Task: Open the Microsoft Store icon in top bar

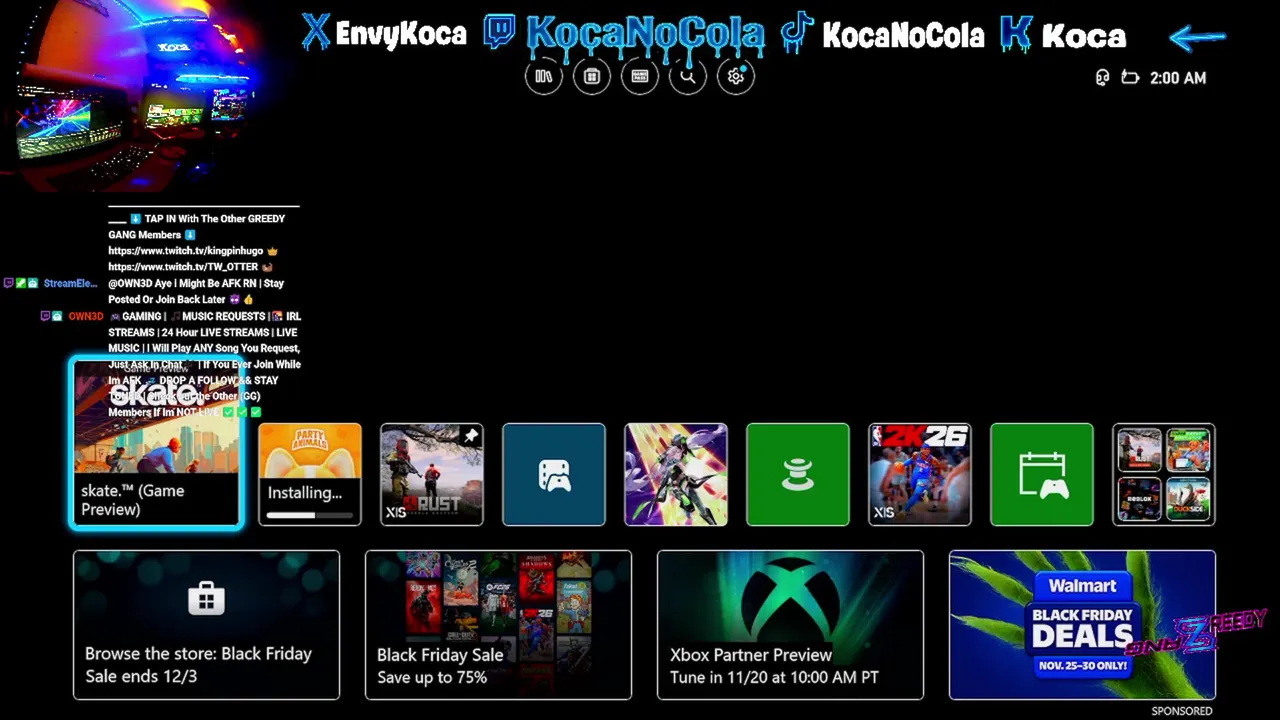Action: pyautogui.click(x=592, y=76)
